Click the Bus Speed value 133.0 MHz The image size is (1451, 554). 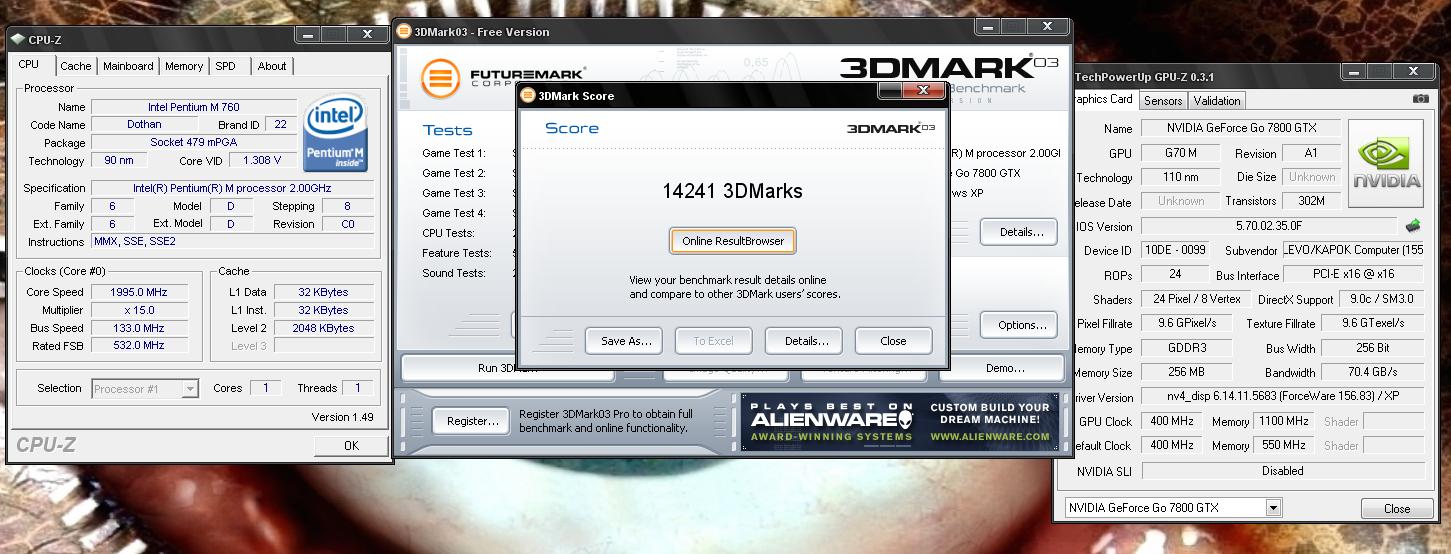pyautogui.click(x=139, y=328)
